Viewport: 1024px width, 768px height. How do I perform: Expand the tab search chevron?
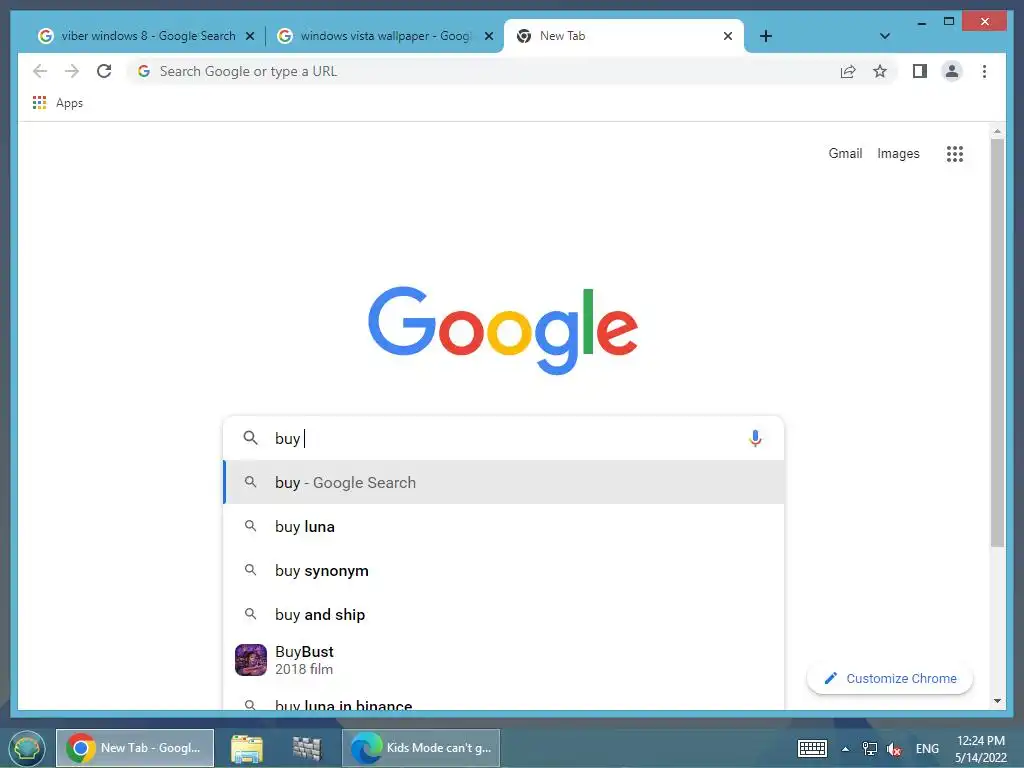pos(885,36)
